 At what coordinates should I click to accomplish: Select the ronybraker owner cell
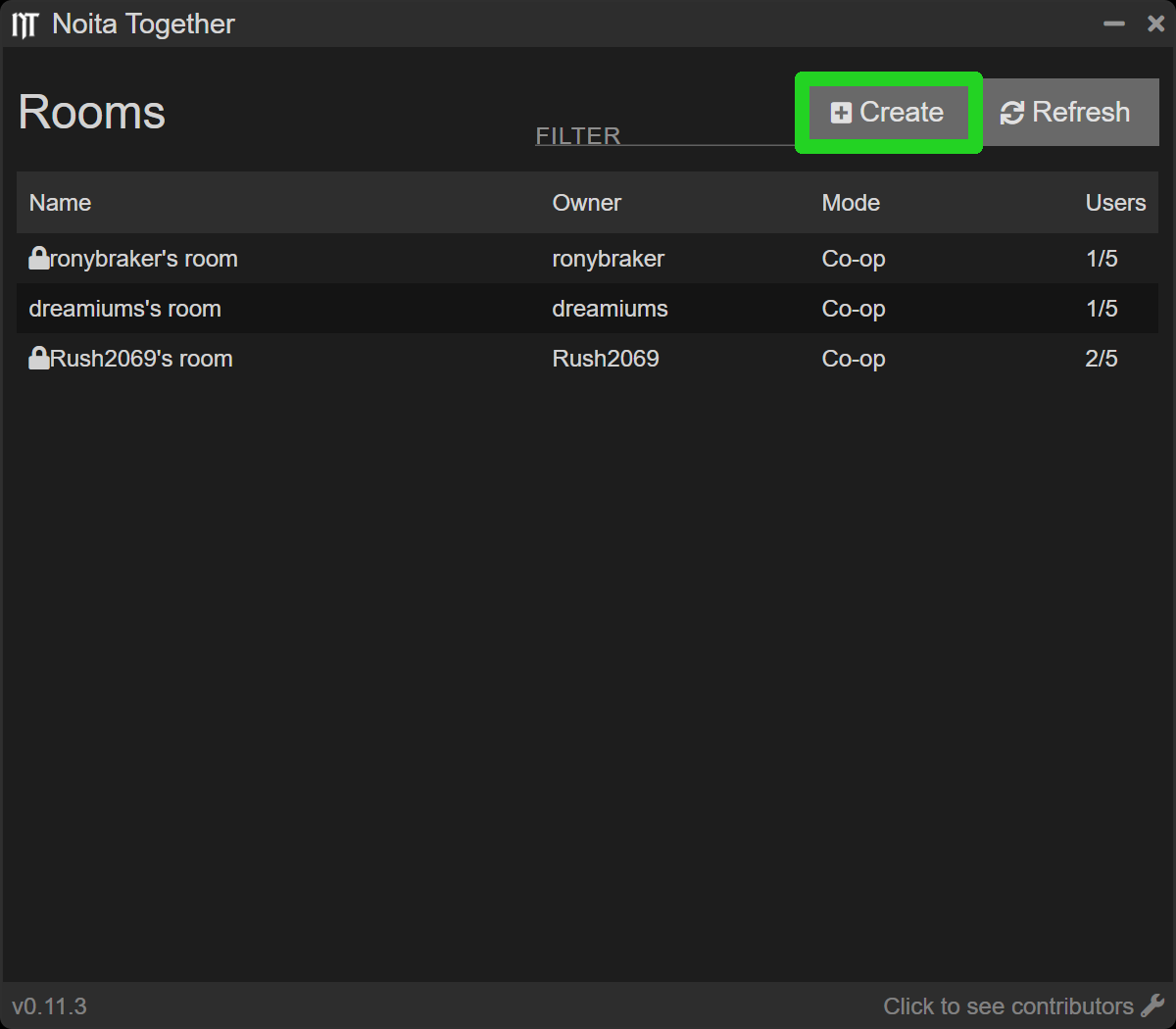tap(608, 259)
